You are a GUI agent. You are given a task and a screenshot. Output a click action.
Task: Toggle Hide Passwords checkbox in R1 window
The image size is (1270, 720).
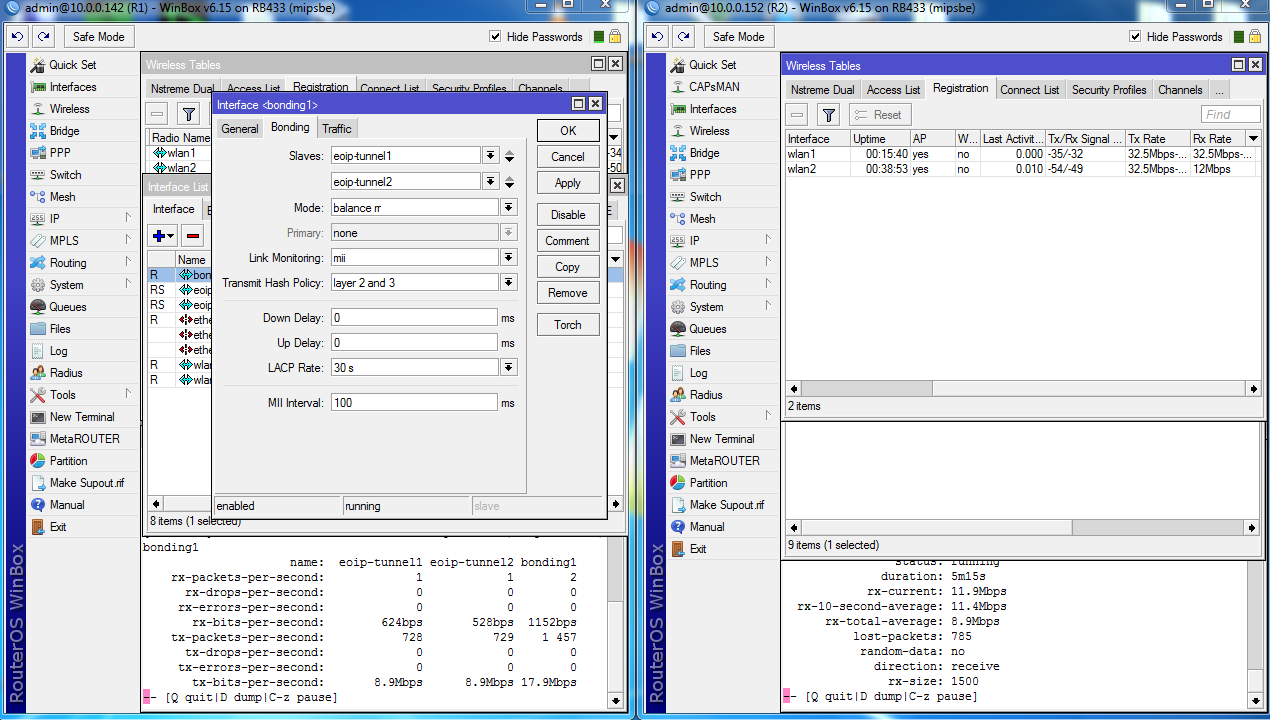pyautogui.click(x=495, y=37)
